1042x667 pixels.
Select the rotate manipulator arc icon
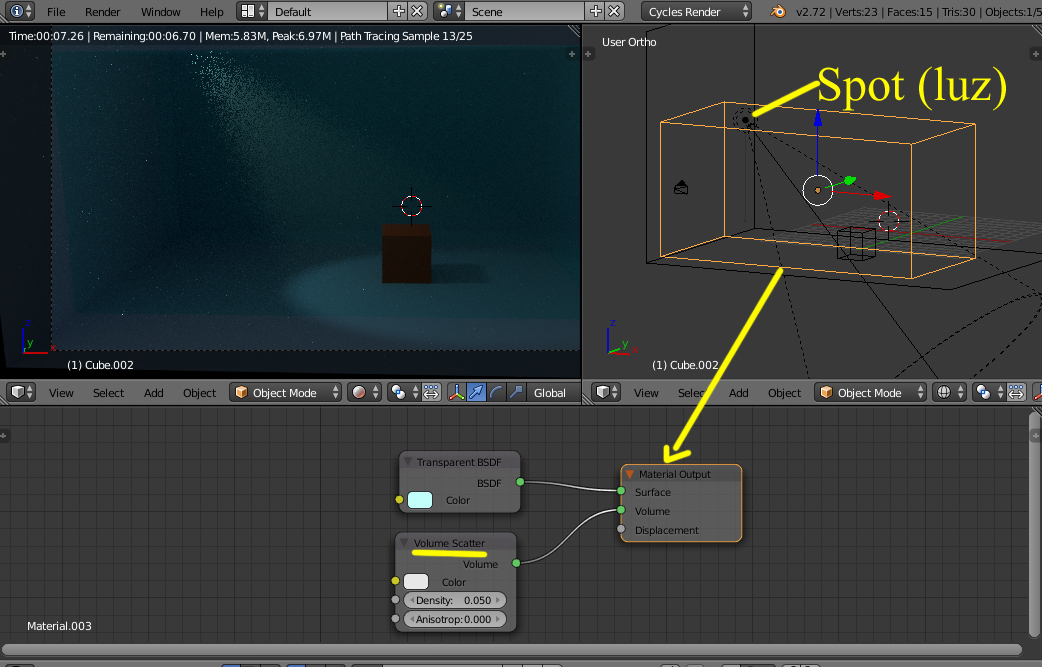click(496, 393)
